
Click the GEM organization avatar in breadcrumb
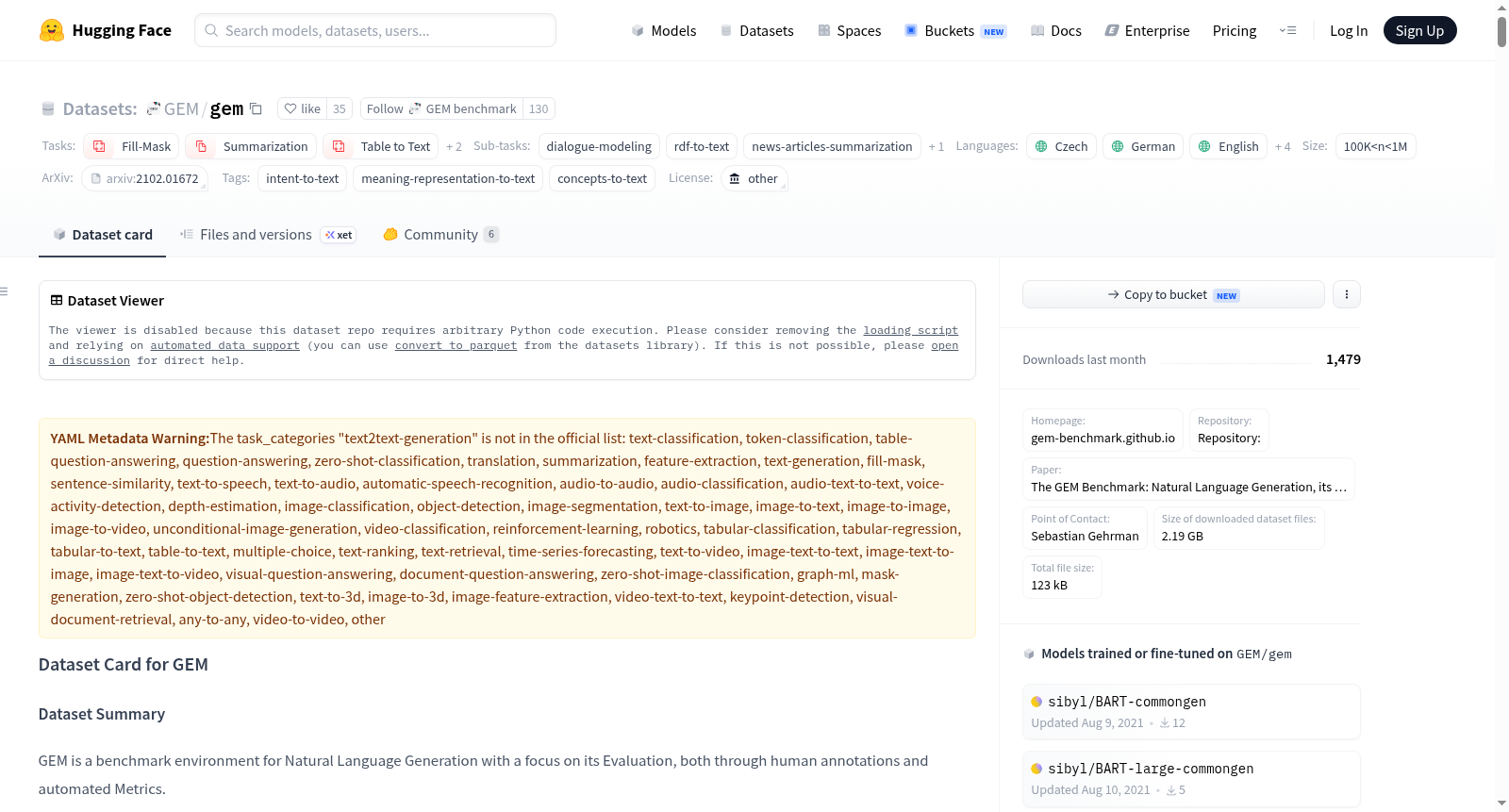153,108
